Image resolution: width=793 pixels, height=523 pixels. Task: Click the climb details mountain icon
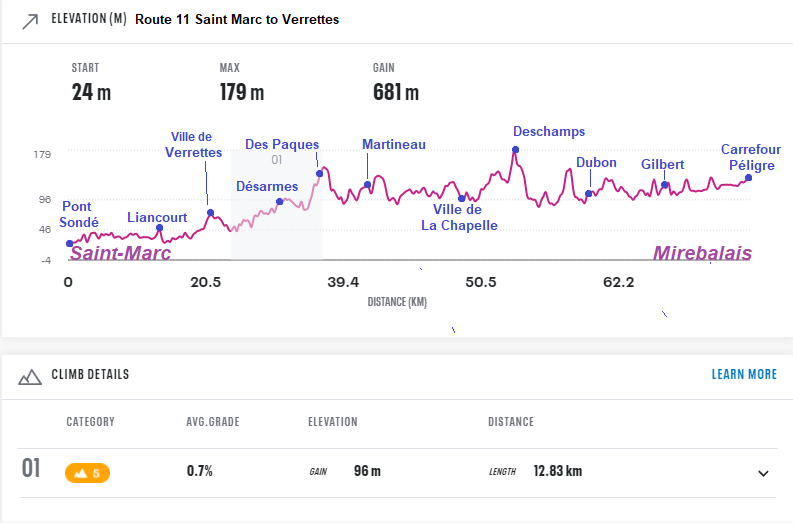coord(30,376)
